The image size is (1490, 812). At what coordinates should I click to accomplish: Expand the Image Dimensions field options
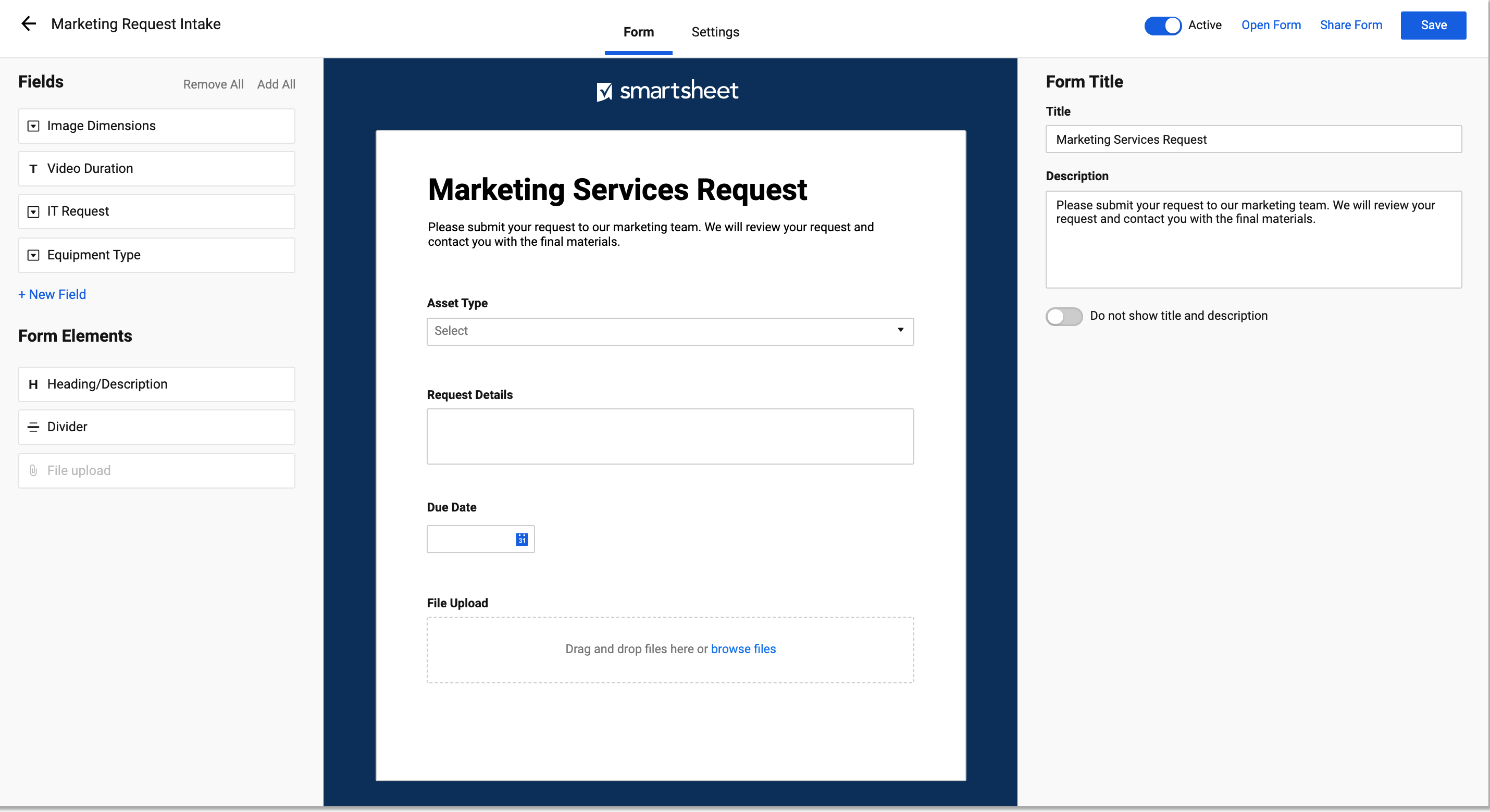pos(34,125)
